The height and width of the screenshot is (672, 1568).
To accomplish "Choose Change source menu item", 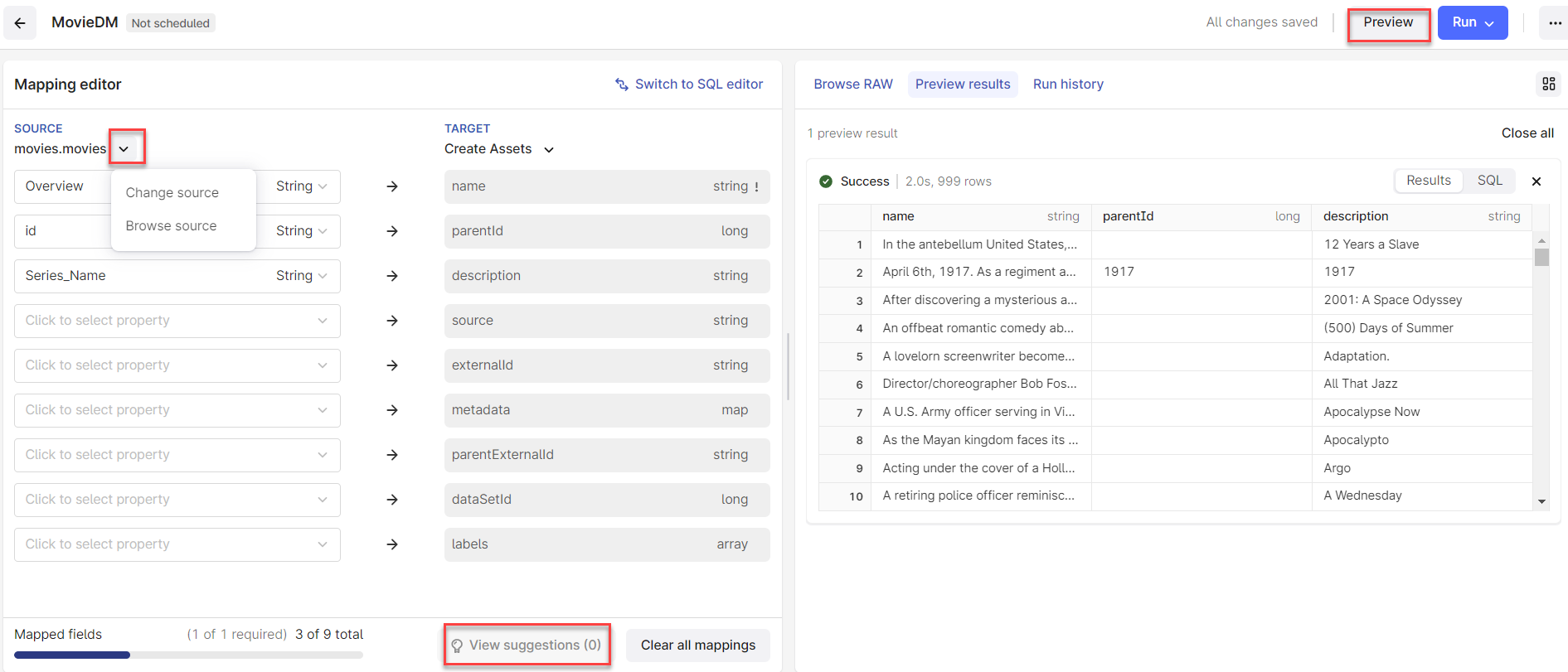I will pos(172,193).
